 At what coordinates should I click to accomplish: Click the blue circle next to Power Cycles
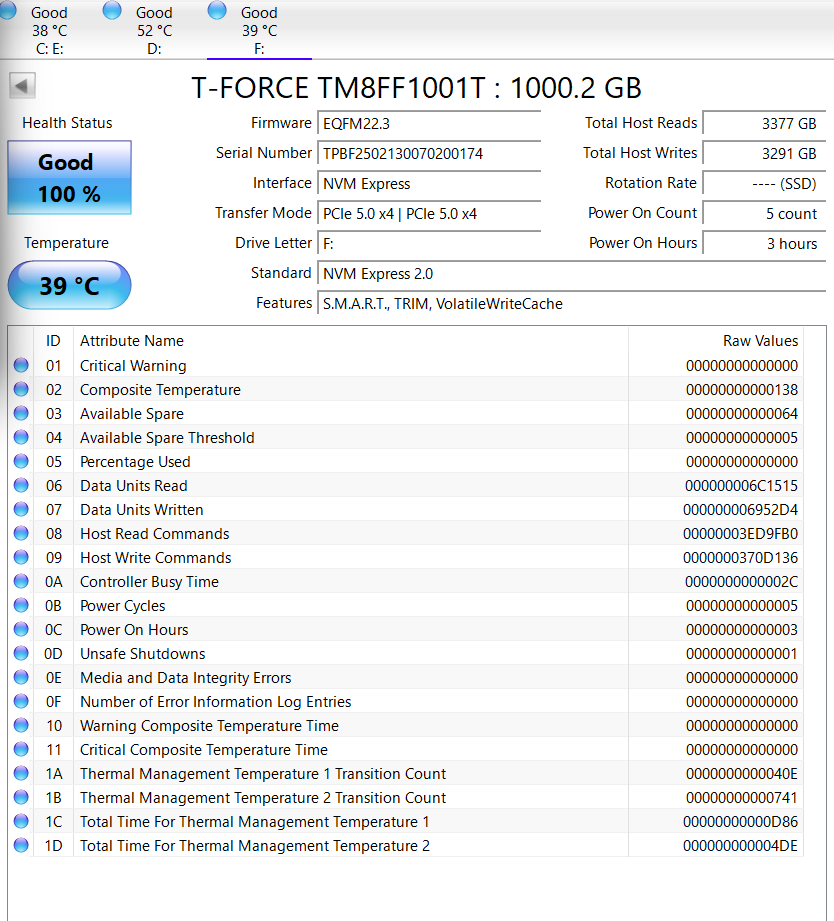pyautogui.click(x=21, y=605)
